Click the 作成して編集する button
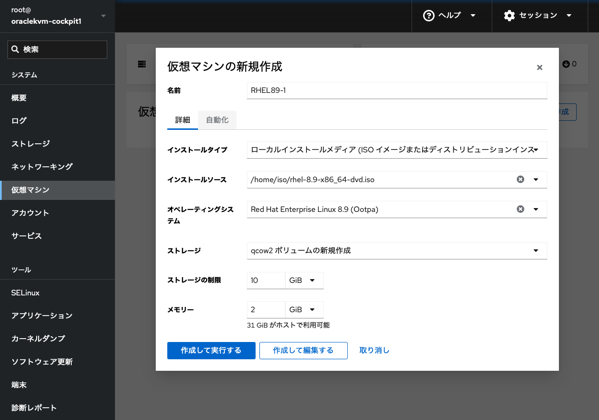This screenshot has width=599, height=420. coord(303,350)
